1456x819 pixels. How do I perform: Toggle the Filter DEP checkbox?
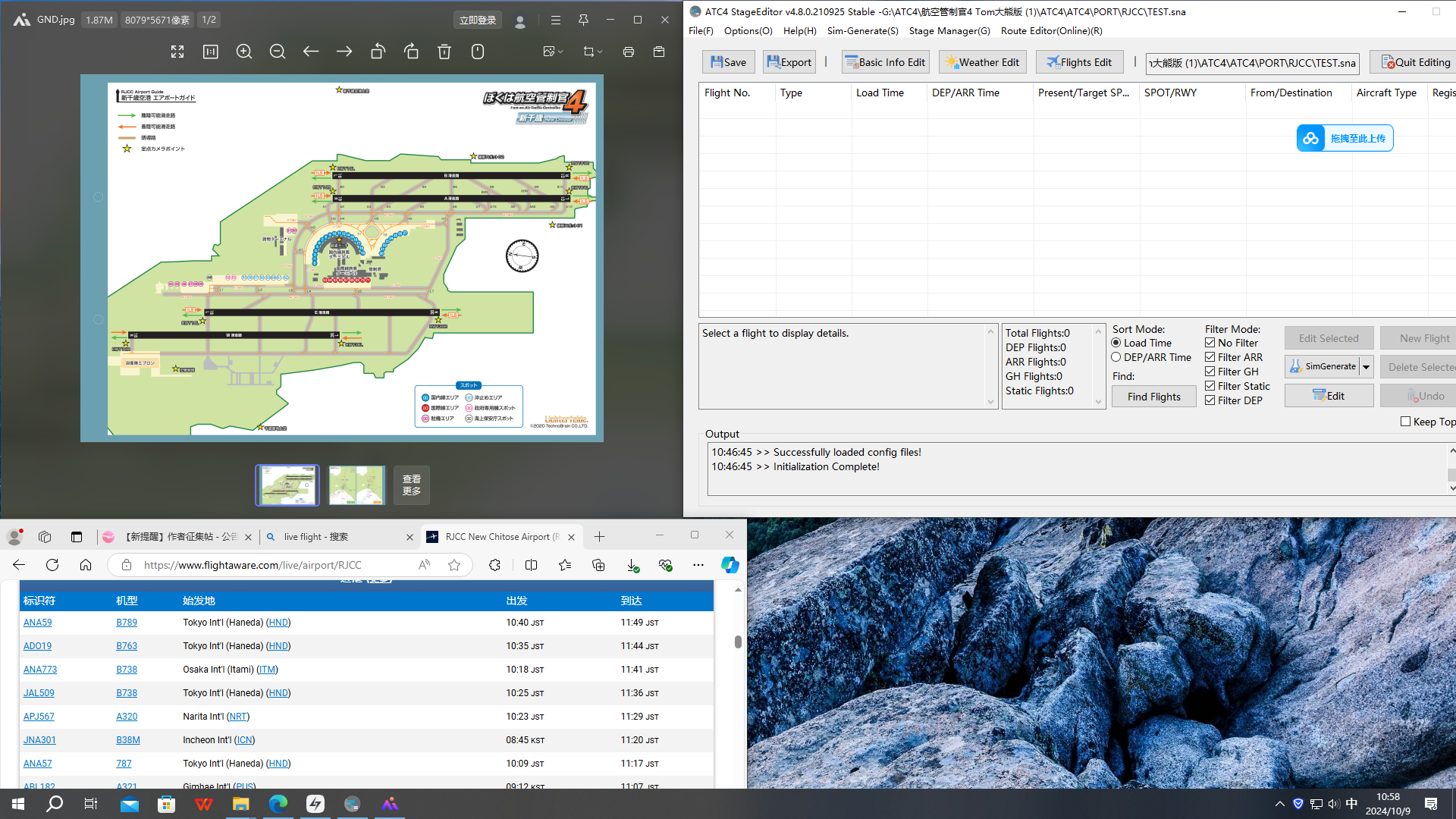click(1210, 400)
